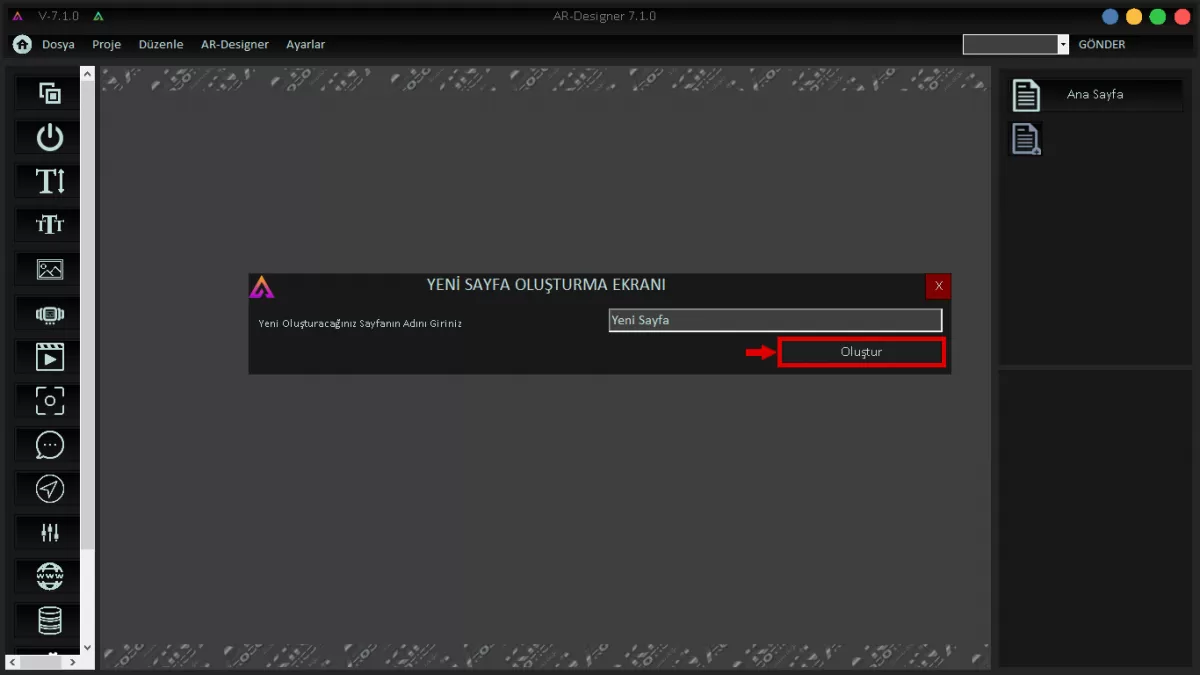
Task: Select Ana Sayfa in the pages list
Action: pos(1094,95)
